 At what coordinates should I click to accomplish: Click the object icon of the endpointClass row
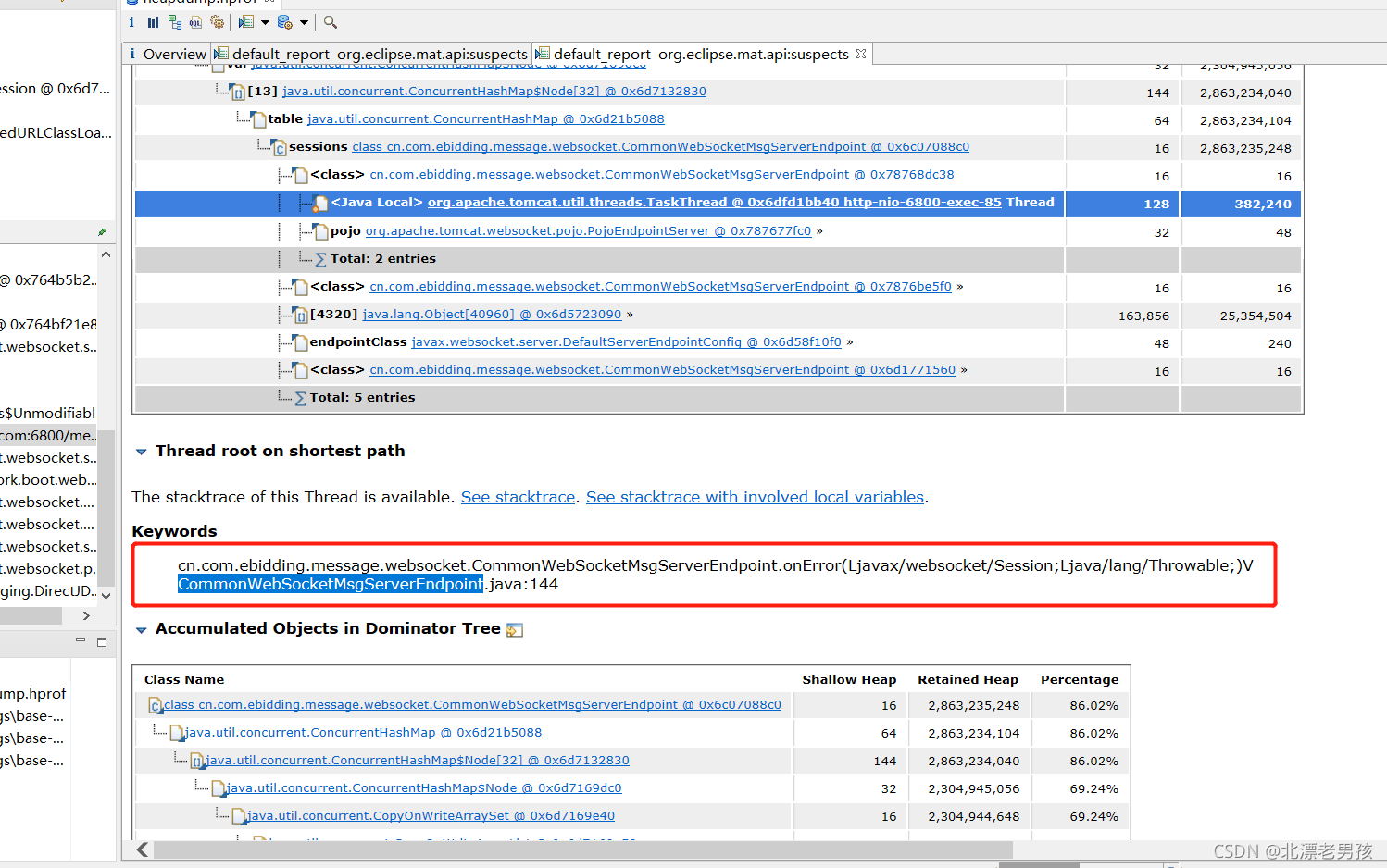(x=300, y=342)
